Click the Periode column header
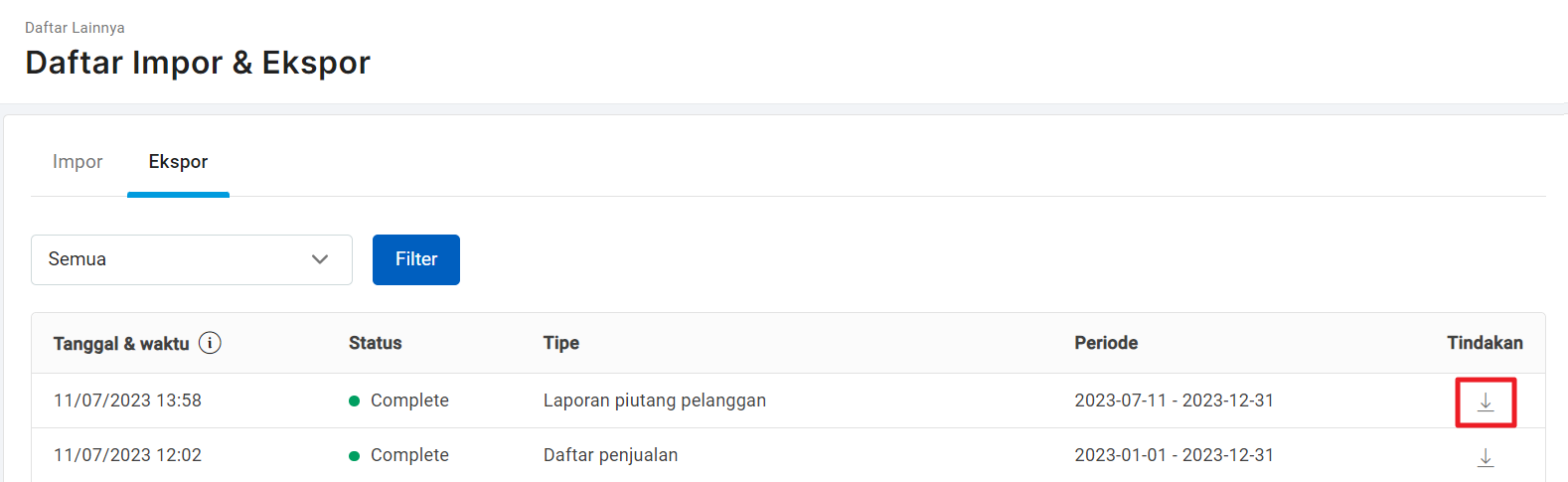 1106,343
